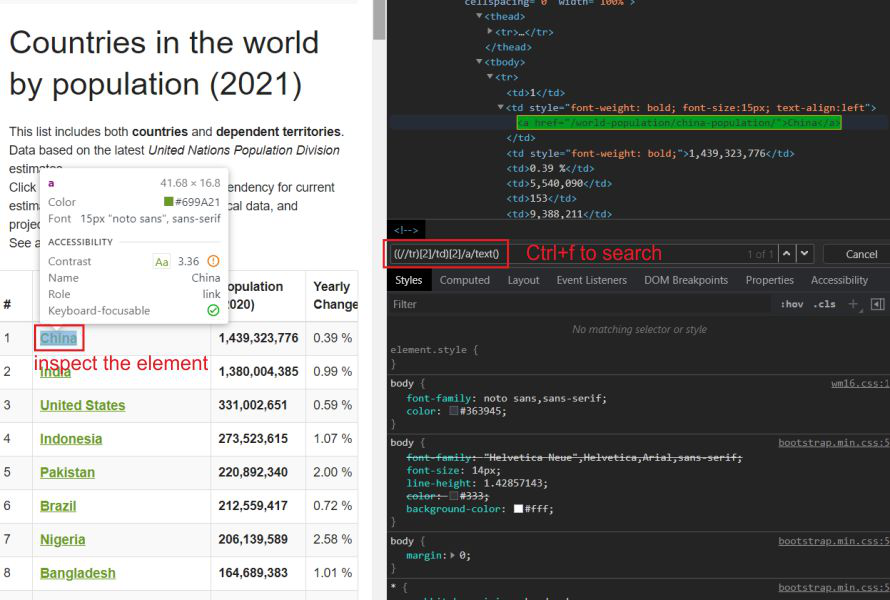The width and height of the screenshot is (890, 600).
Task: Open the Bangladesh country link
Action: click(x=78, y=573)
